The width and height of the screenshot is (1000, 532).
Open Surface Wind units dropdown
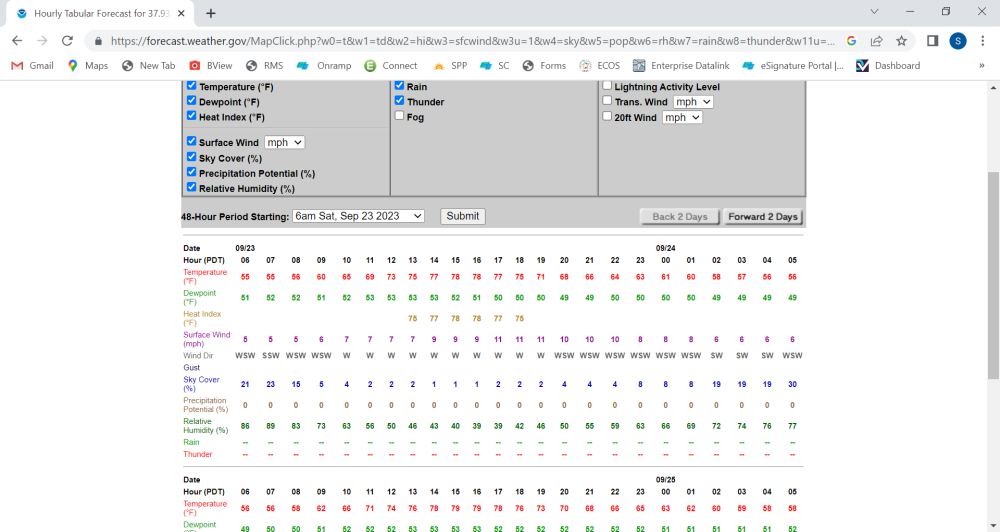[284, 142]
